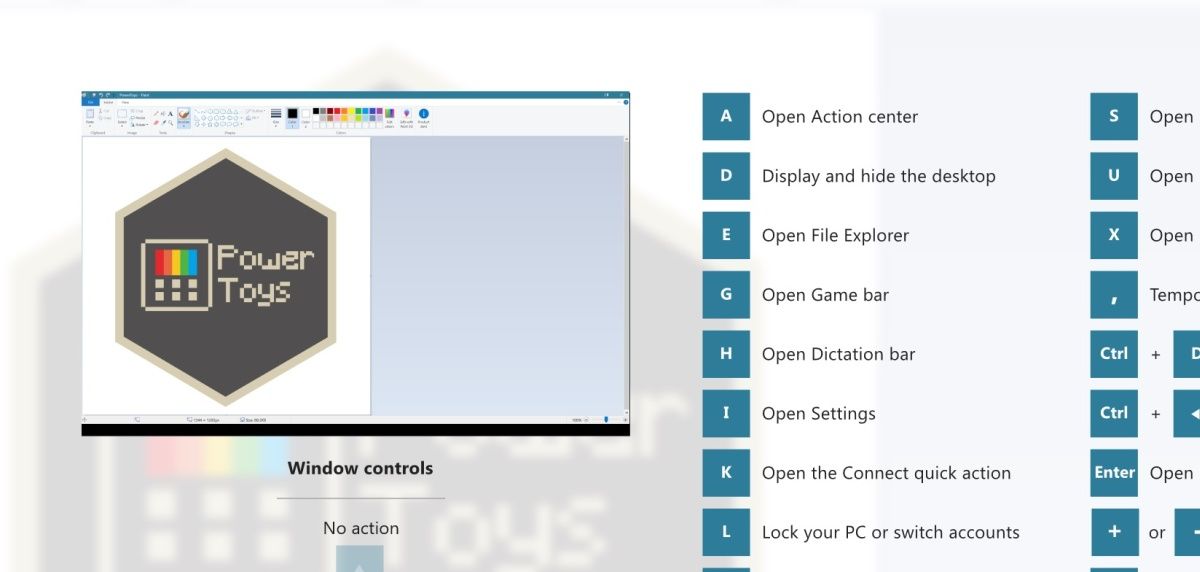Click the Enter key tile

[x=1113, y=473]
